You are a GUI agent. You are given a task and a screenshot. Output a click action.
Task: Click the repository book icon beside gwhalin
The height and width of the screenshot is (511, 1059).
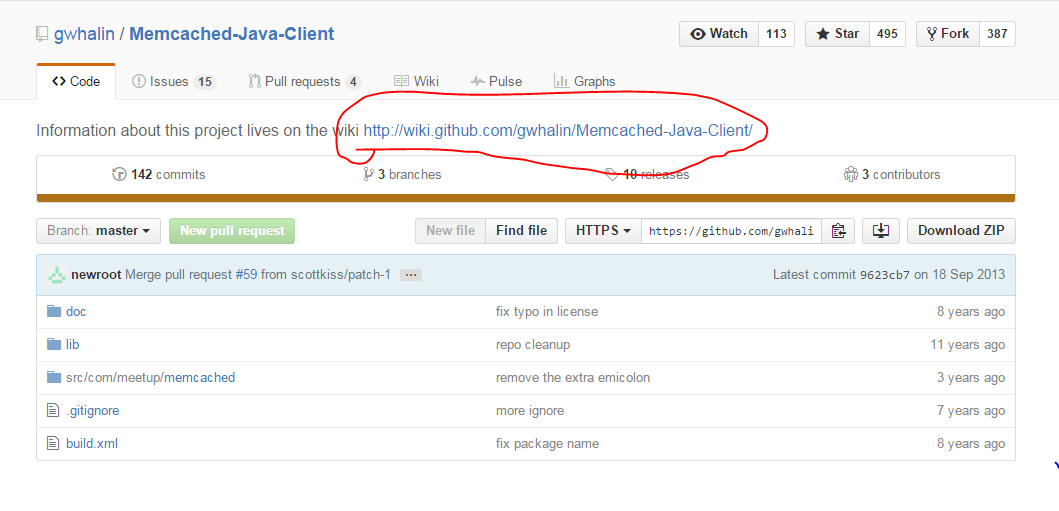coord(42,34)
